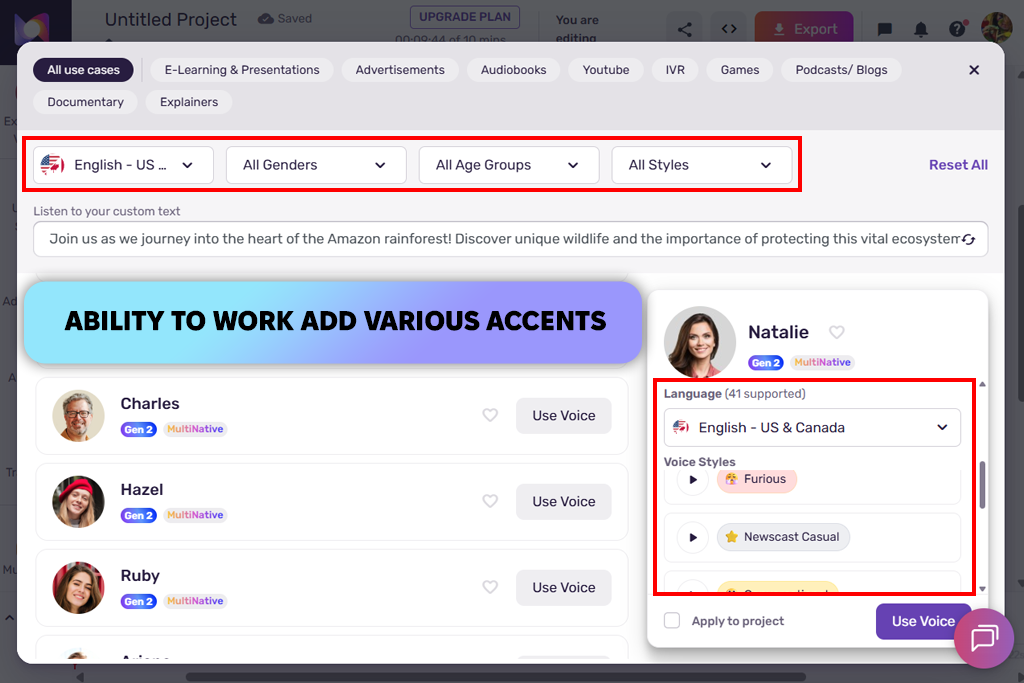Click the share icon in top bar
This screenshot has width=1024, height=683.
click(x=684, y=29)
